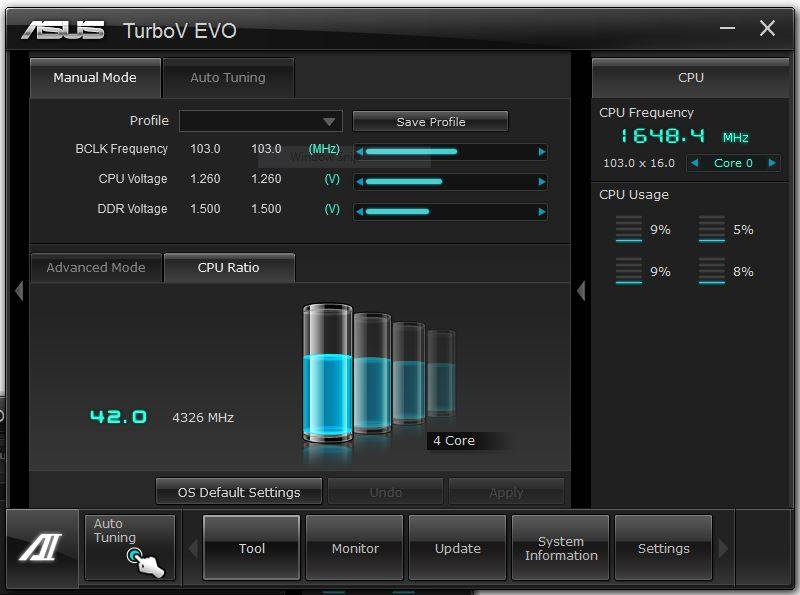Click the Apply button
The image size is (800, 595).
[x=507, y=492]
